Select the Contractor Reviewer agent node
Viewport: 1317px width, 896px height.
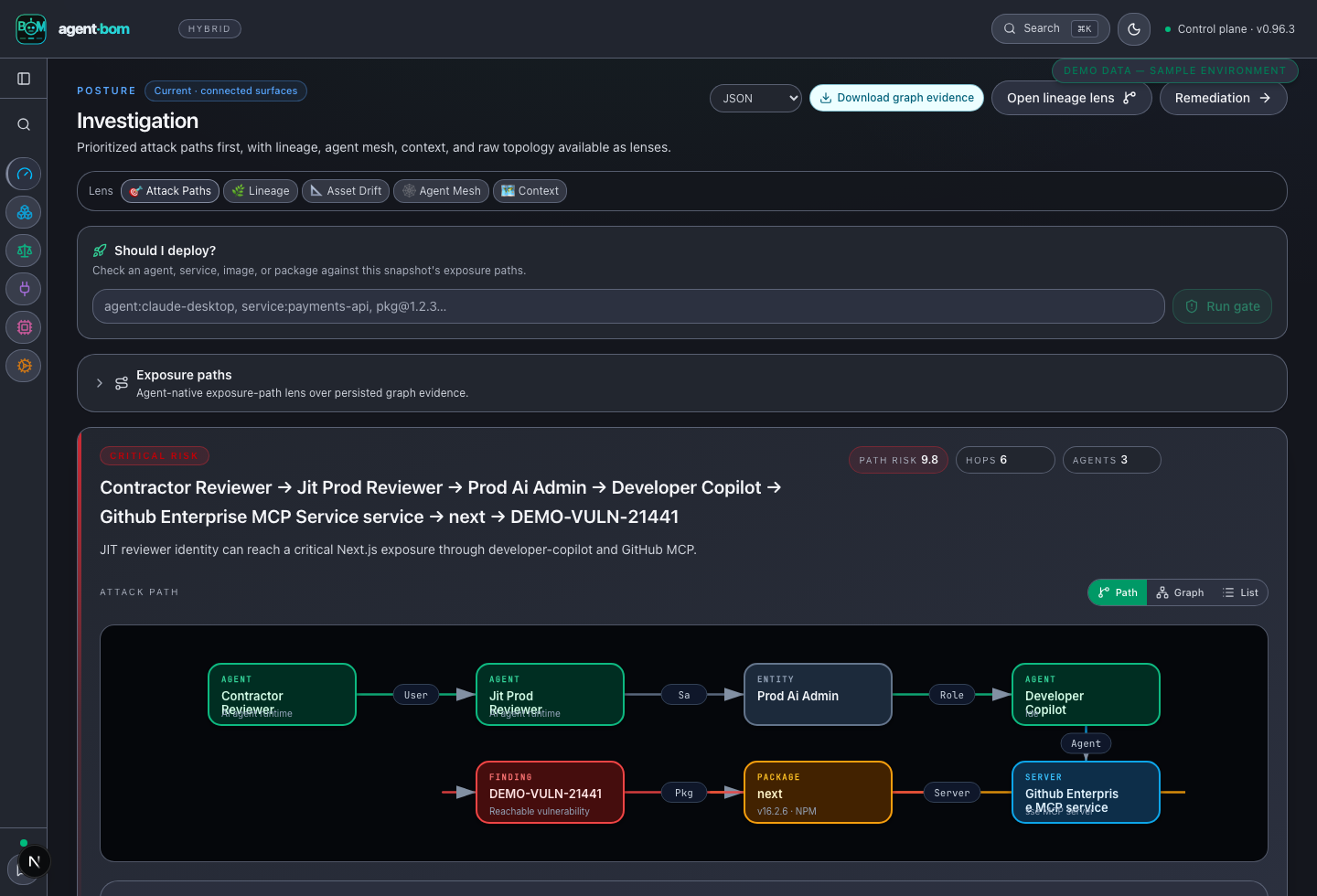tap(283, 695)
